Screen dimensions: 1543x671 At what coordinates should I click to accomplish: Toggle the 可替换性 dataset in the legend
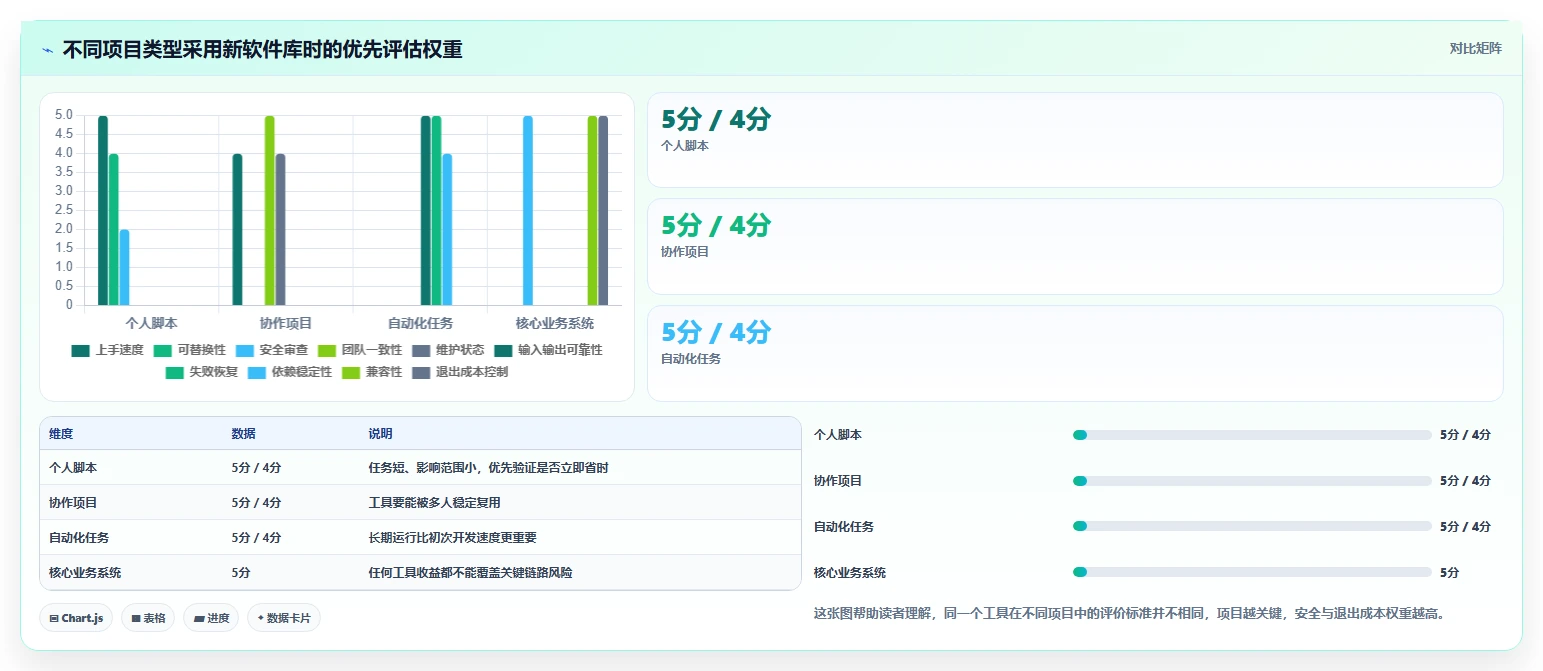[190, 351]
